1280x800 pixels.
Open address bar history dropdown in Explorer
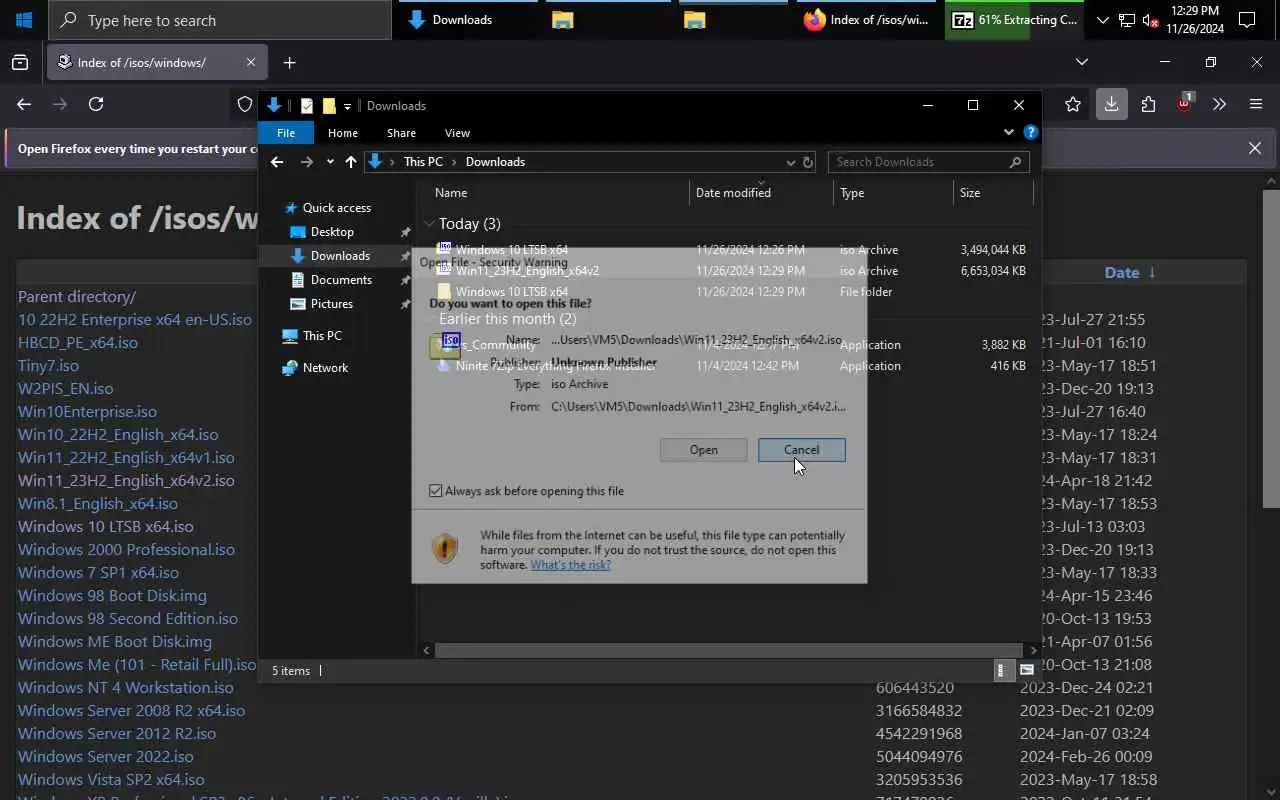[790, 162]
